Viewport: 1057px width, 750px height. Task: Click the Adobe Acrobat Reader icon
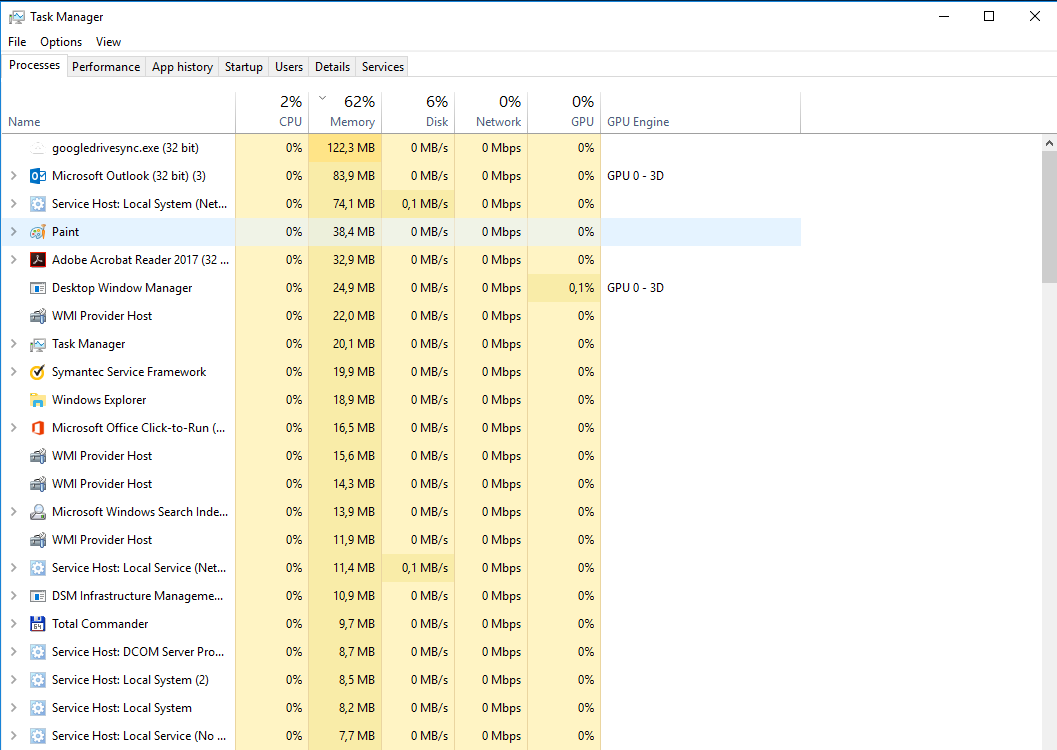click(38, 260)
